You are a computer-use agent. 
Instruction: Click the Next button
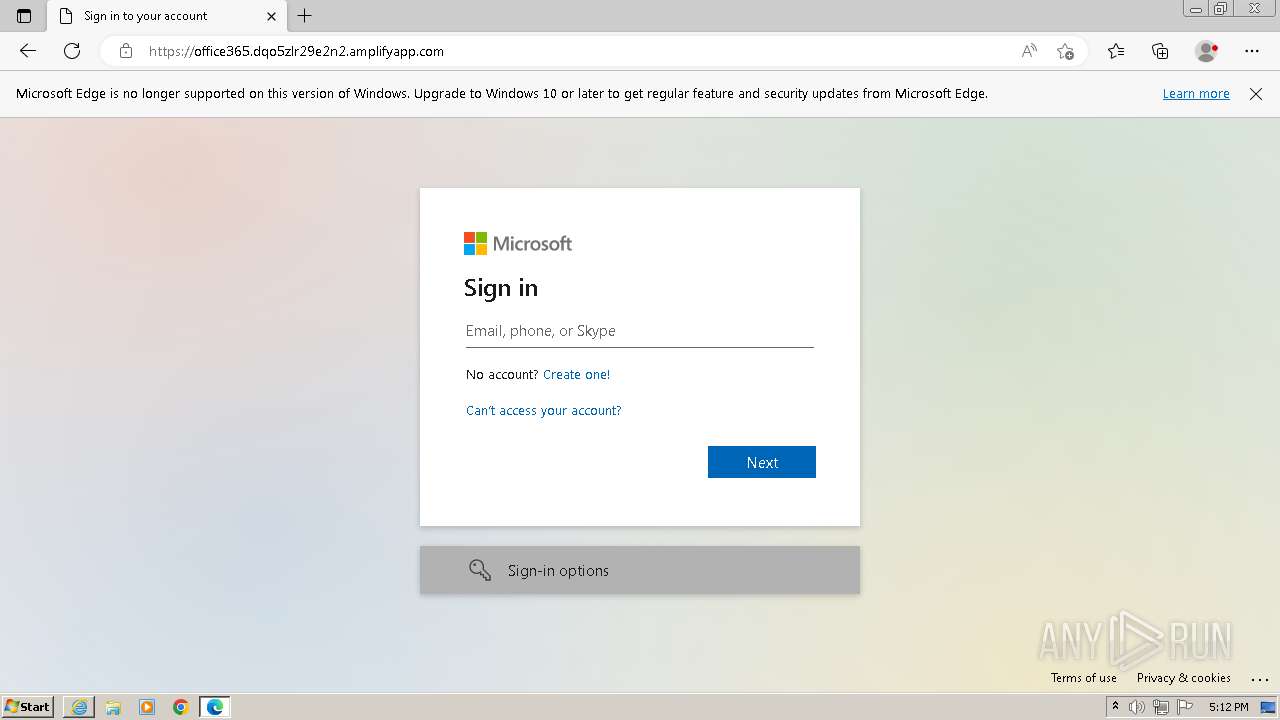point(762,462)
